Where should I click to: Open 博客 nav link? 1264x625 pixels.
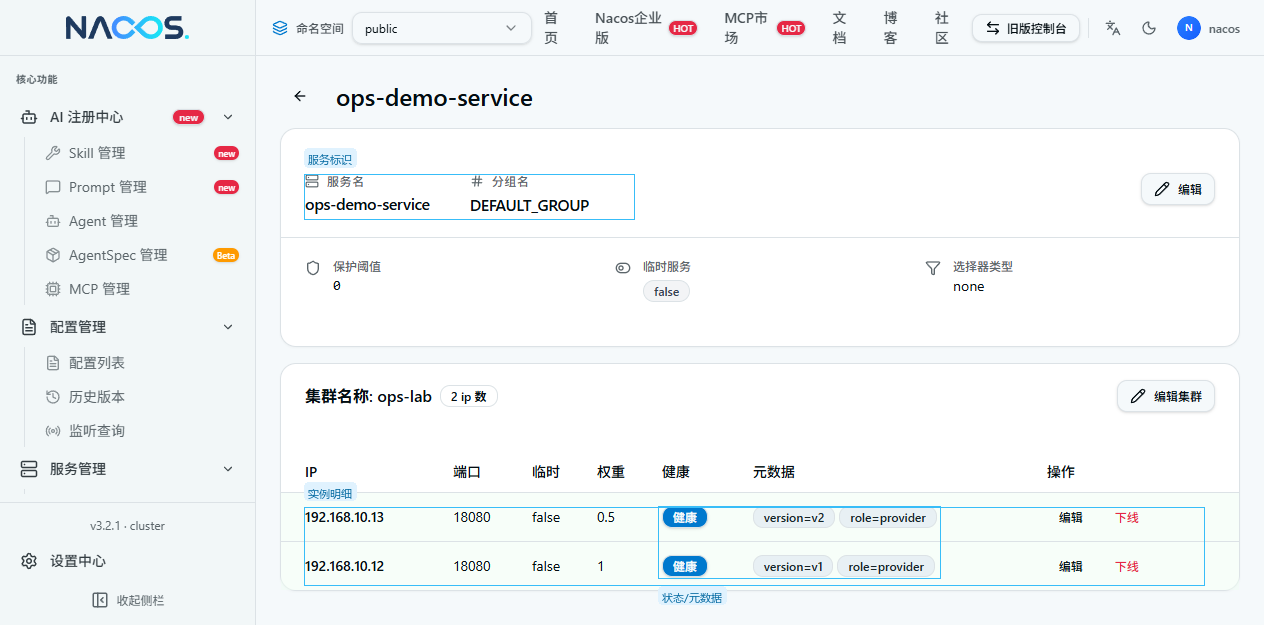click(890, 28)
